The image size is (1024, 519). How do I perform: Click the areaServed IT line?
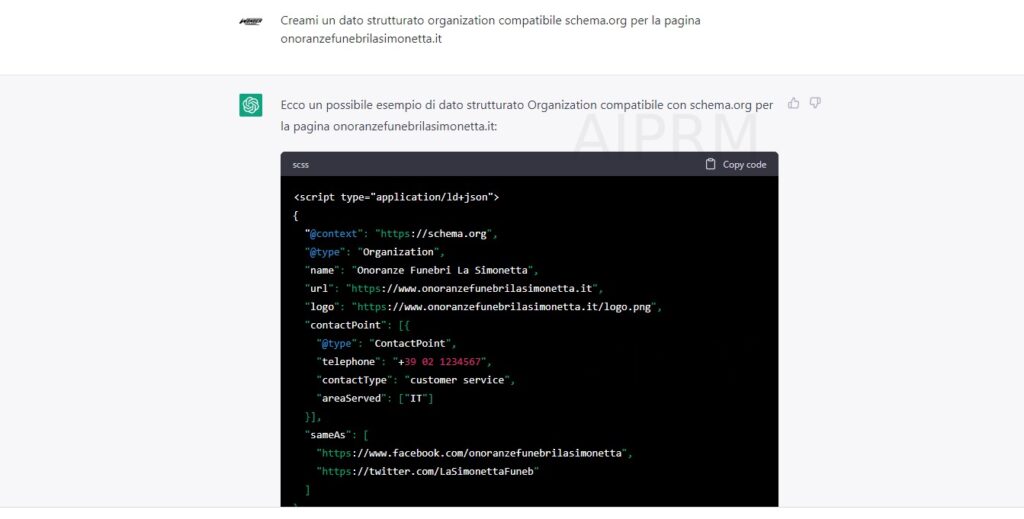click(375, 398)
